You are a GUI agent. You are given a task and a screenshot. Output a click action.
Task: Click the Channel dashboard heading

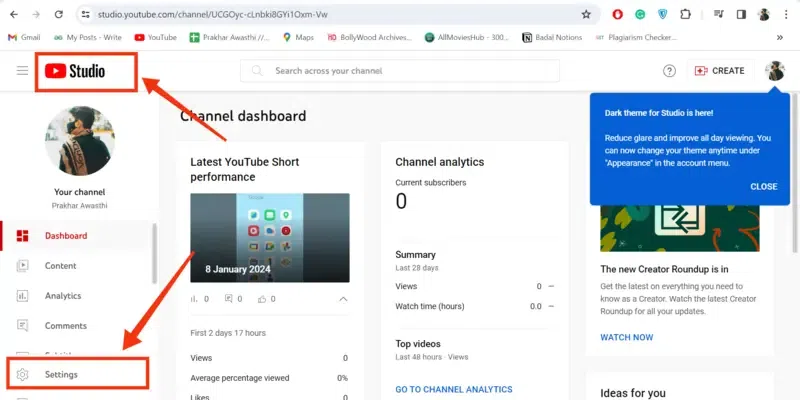point(243,116)
